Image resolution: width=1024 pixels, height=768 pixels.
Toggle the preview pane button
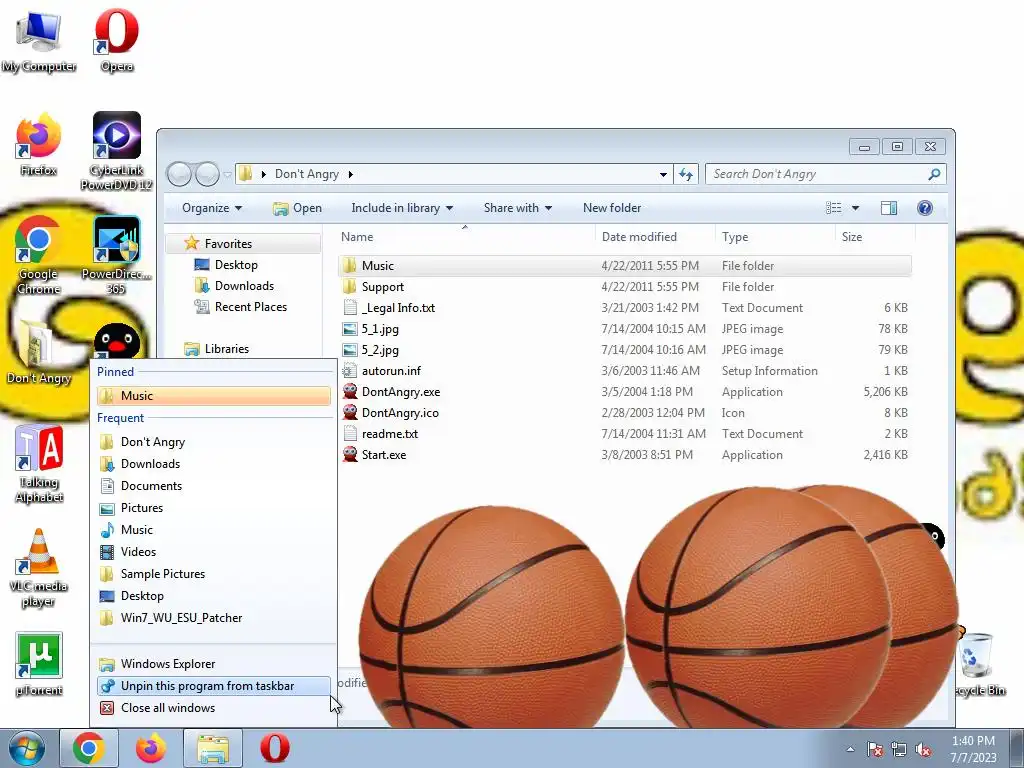tap(889, 208)
